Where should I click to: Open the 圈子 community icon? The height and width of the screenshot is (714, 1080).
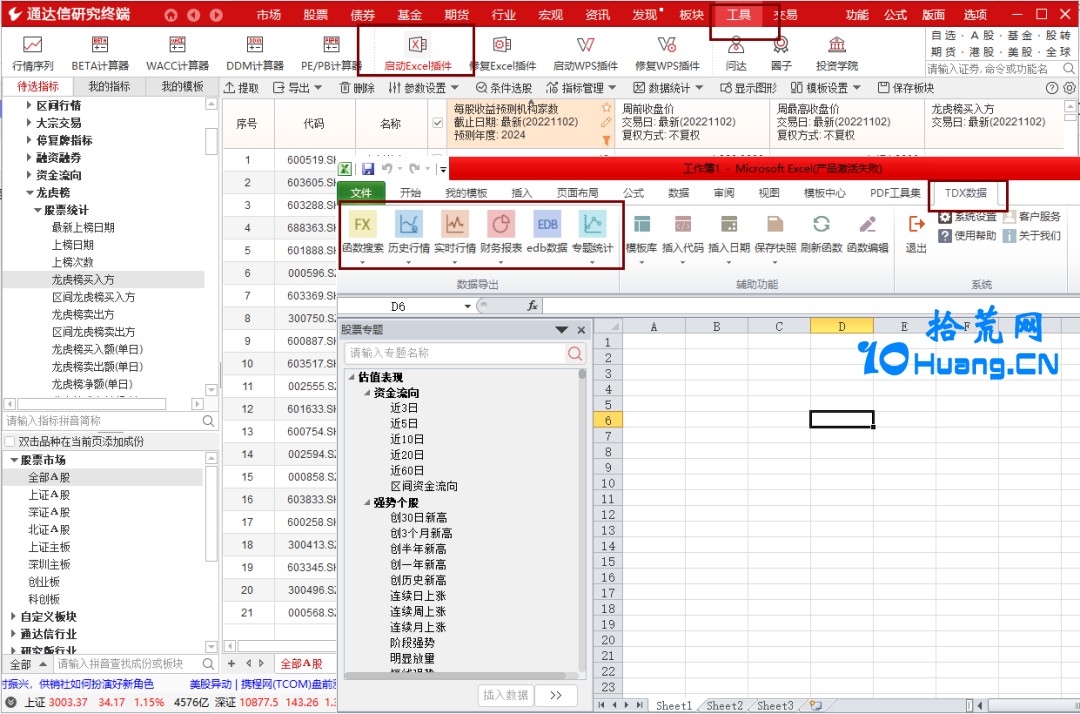tap(780, 45)
